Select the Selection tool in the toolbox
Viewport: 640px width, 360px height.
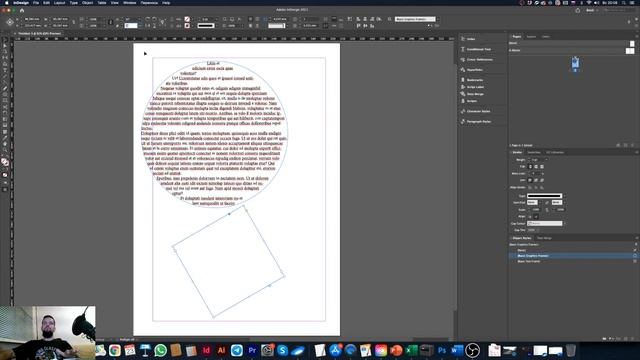[5, 40]
